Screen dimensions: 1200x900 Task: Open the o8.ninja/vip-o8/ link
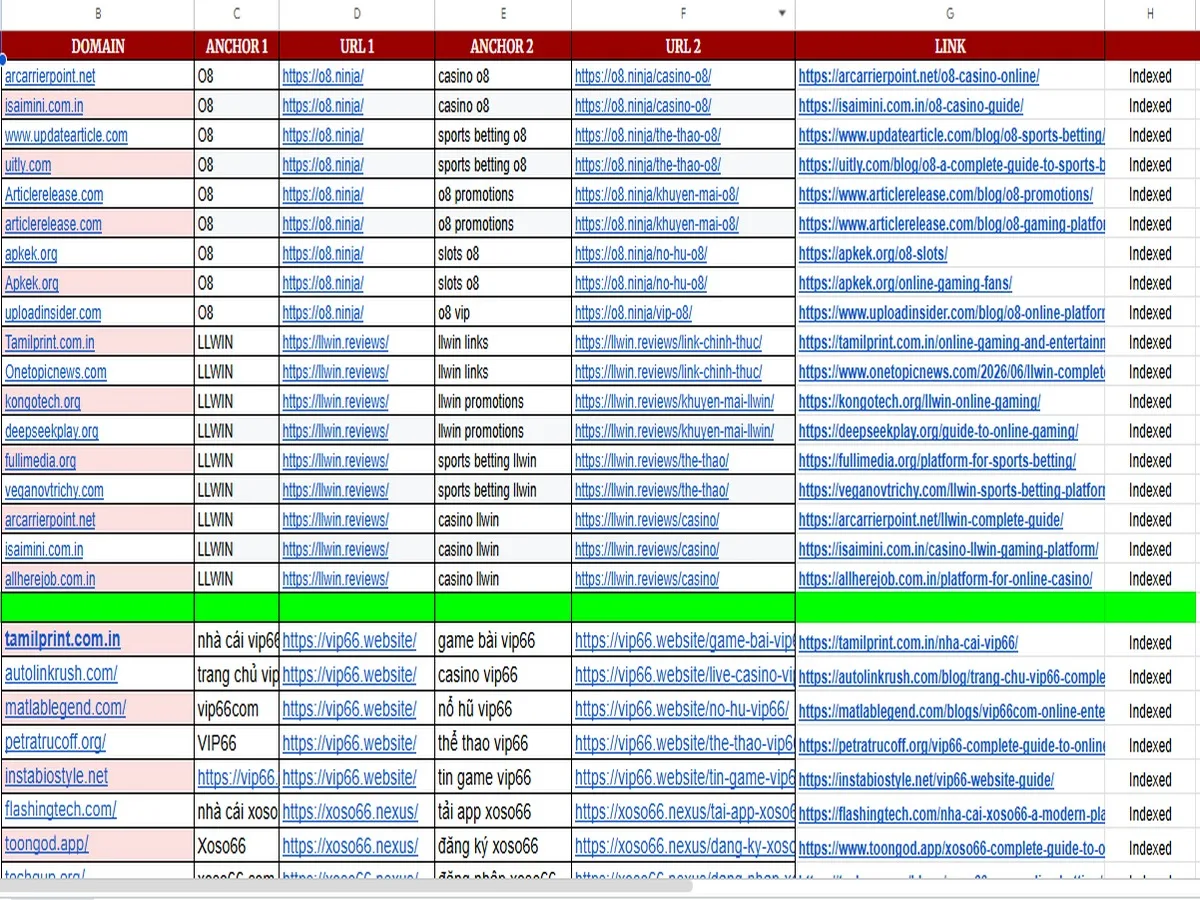(x=633, y=313)
